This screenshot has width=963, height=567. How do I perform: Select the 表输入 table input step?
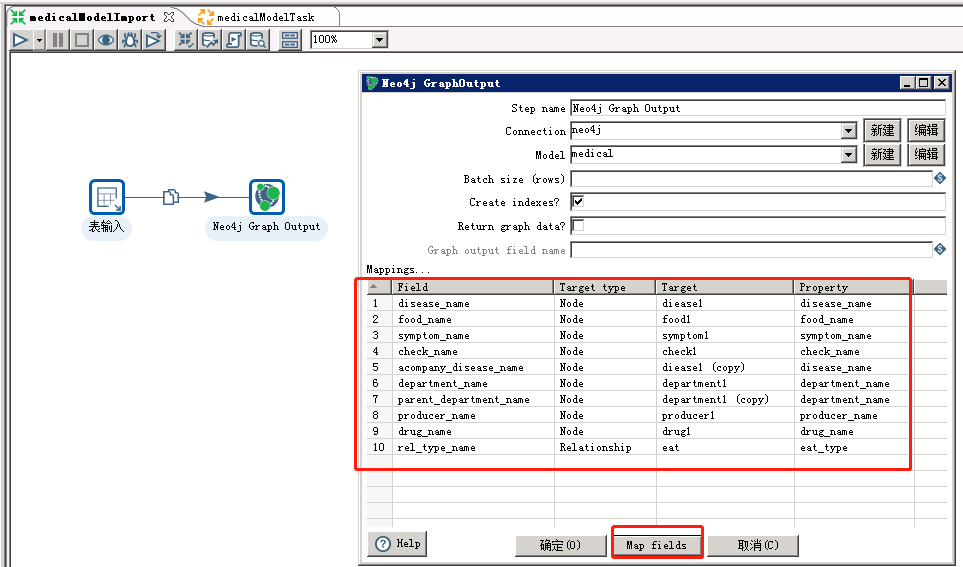(x=107, y=197)
